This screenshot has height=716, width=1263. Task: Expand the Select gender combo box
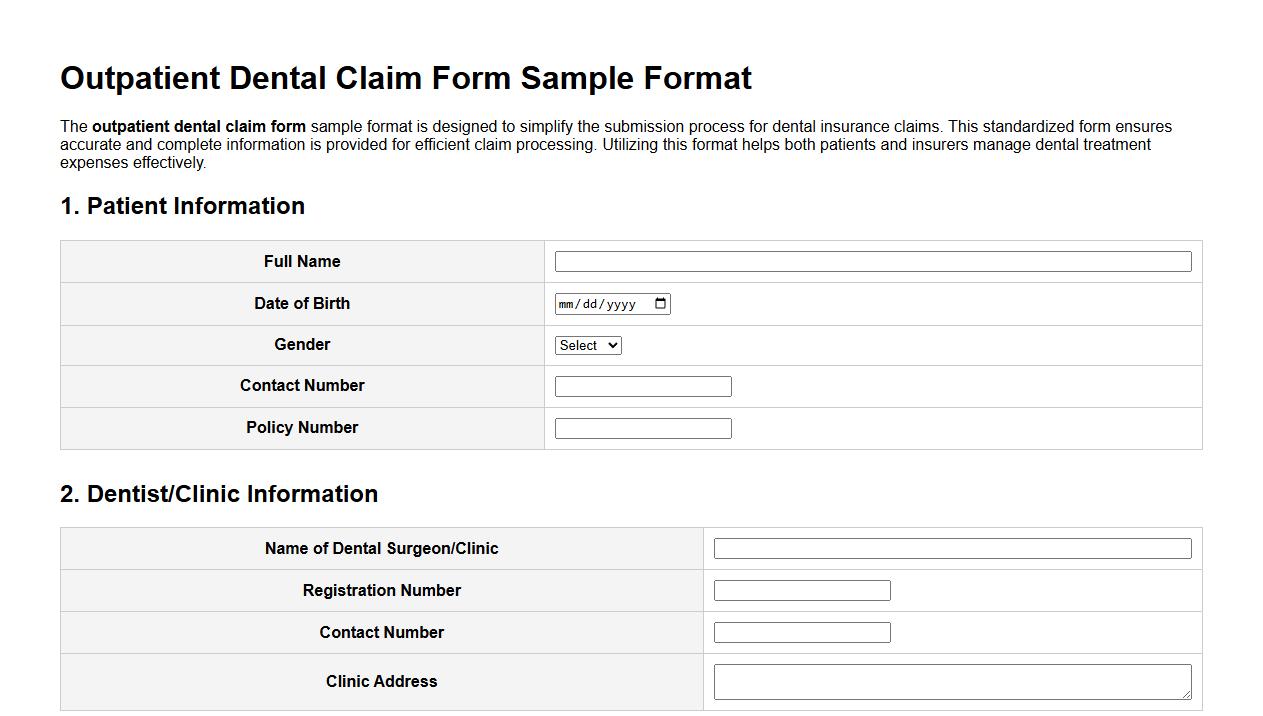587,344
